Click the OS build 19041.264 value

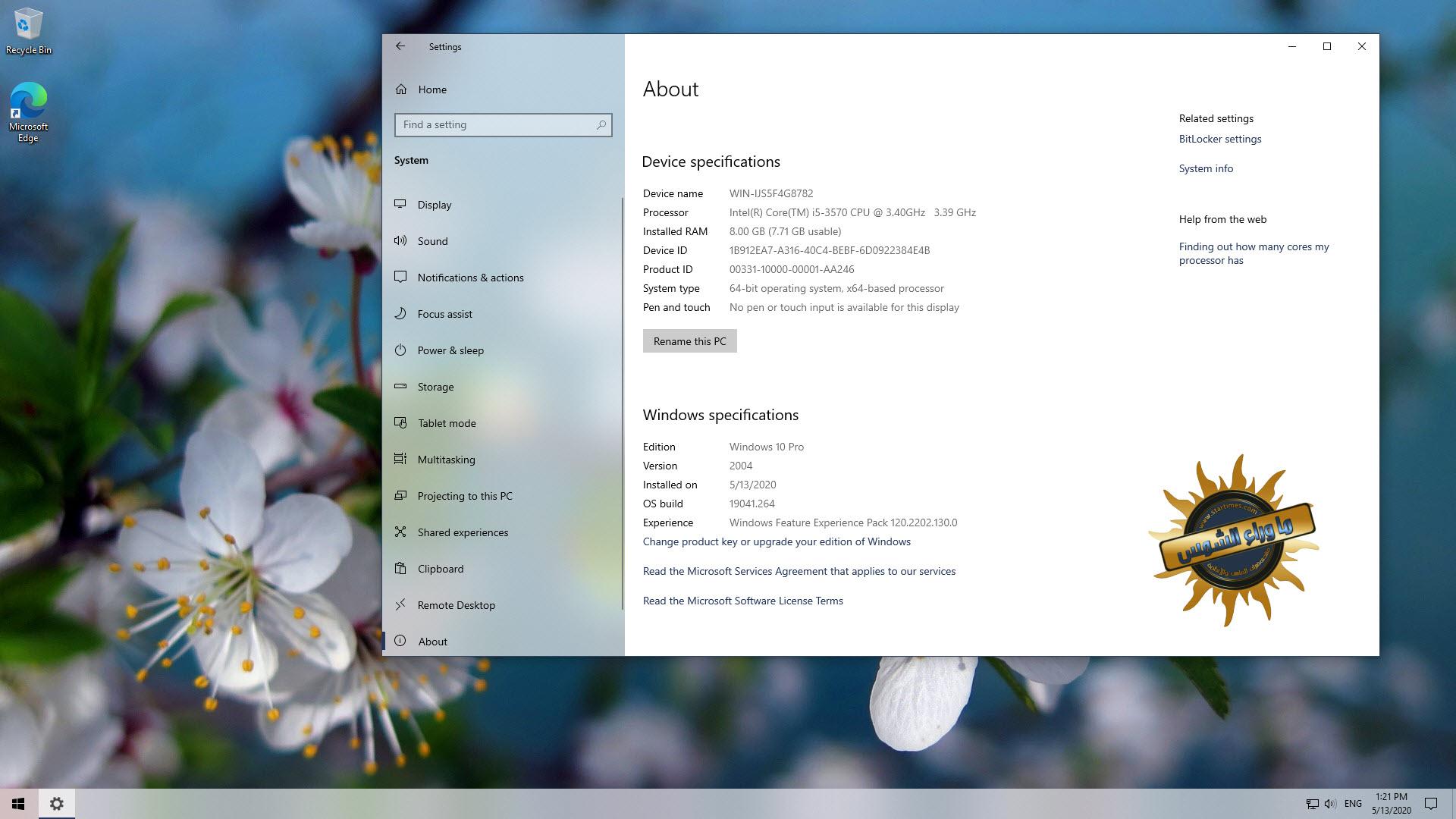[752, 504]
